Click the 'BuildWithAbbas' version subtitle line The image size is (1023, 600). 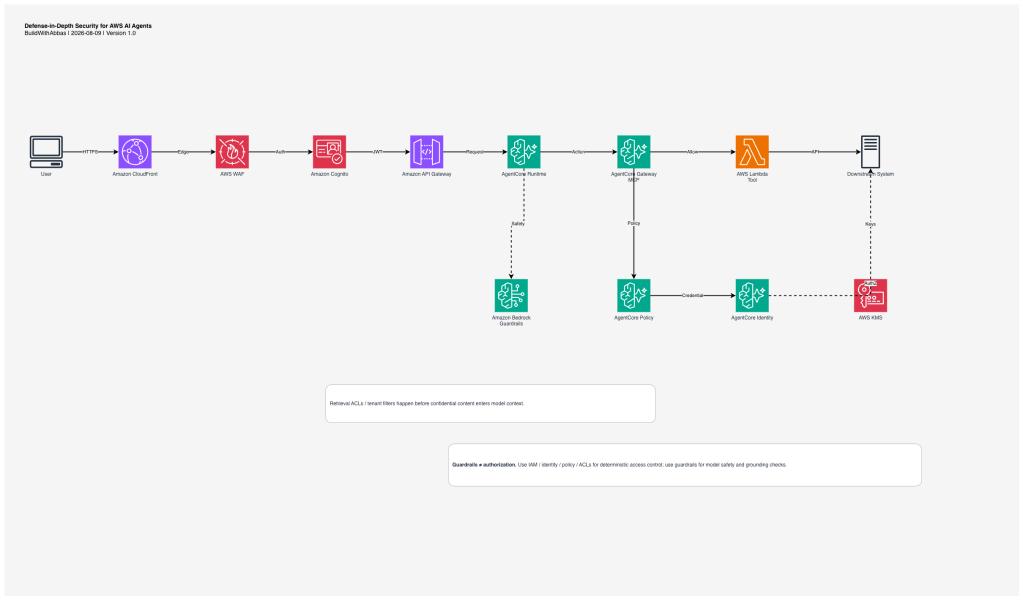pos(80,33)
